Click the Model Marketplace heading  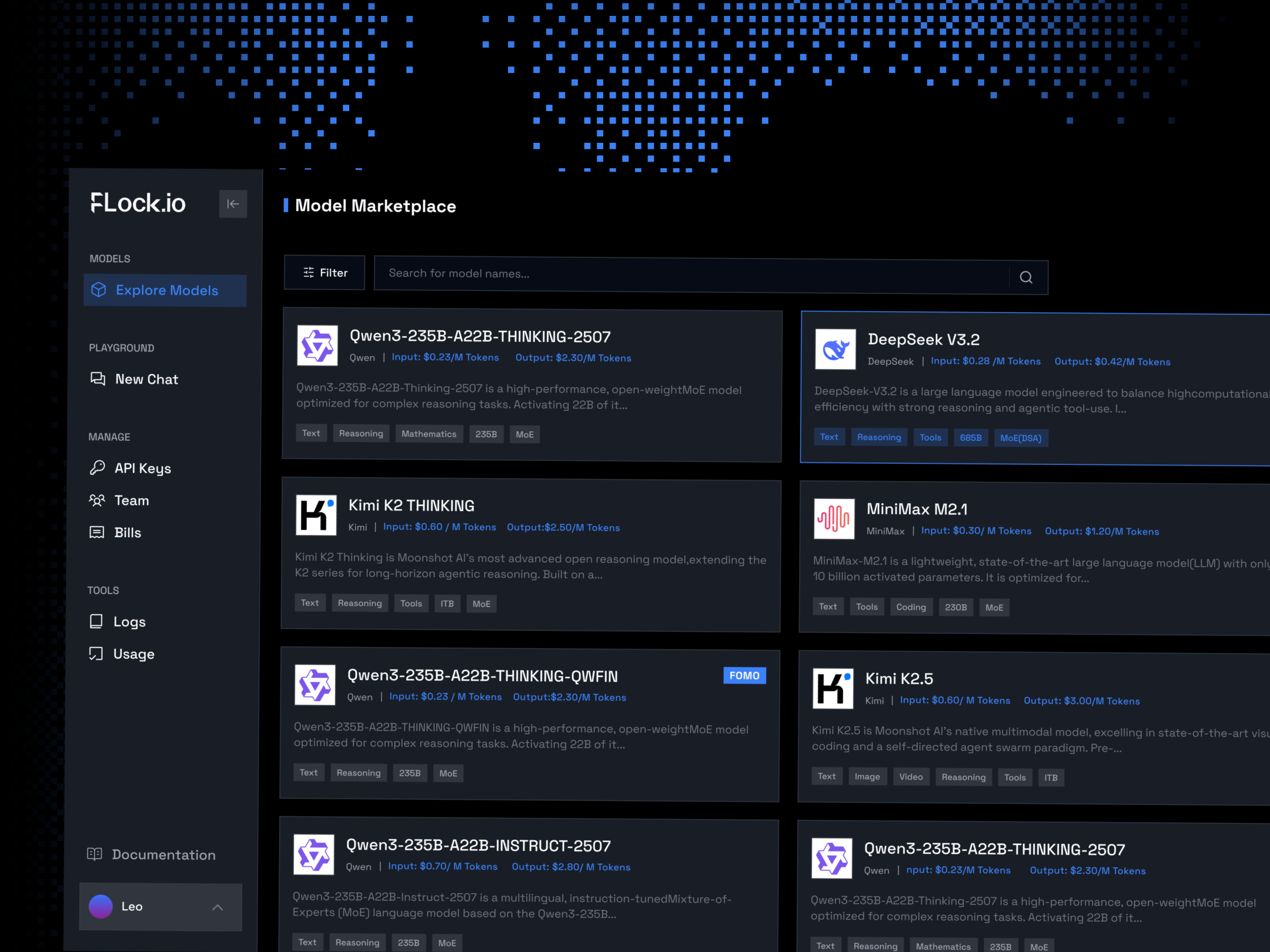375,206
